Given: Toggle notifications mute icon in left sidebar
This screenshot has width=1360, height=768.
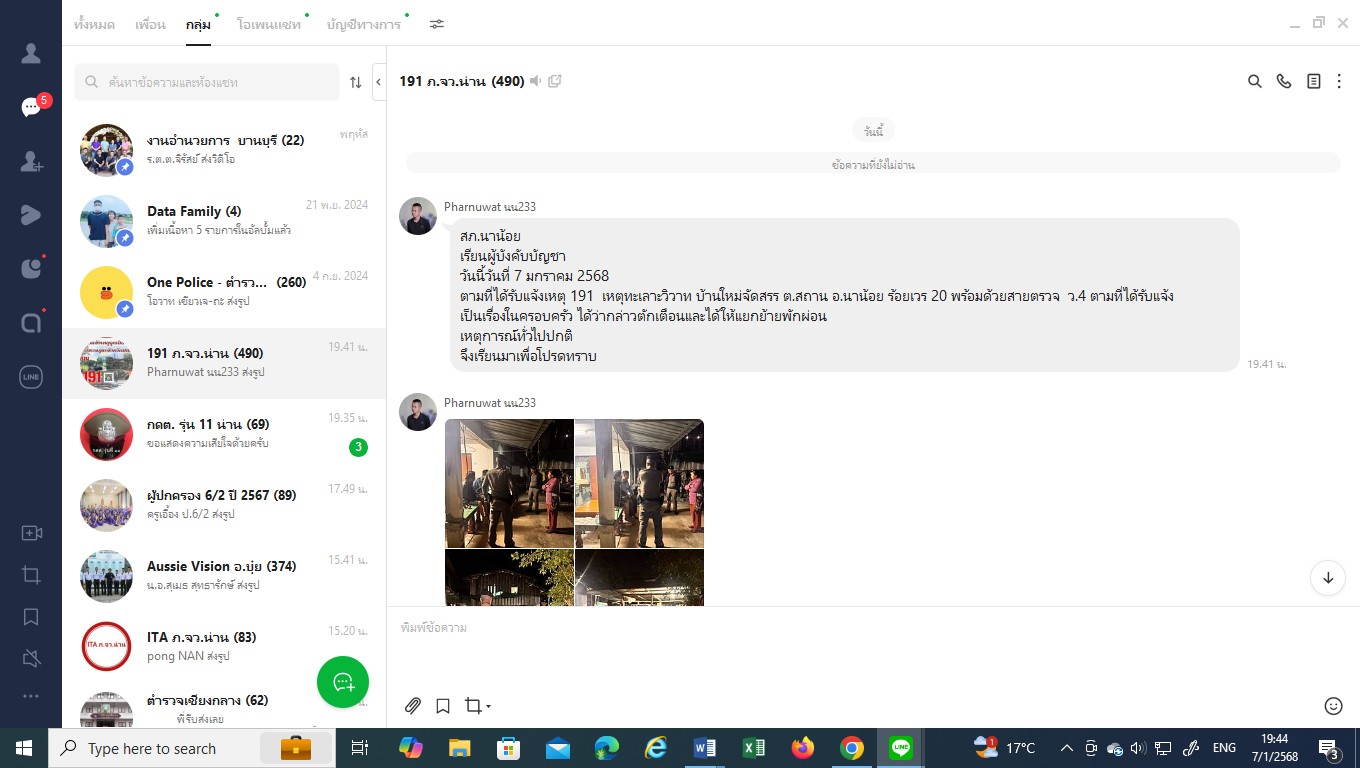Looking at the screenshot, I should click(x=31, y=658).
